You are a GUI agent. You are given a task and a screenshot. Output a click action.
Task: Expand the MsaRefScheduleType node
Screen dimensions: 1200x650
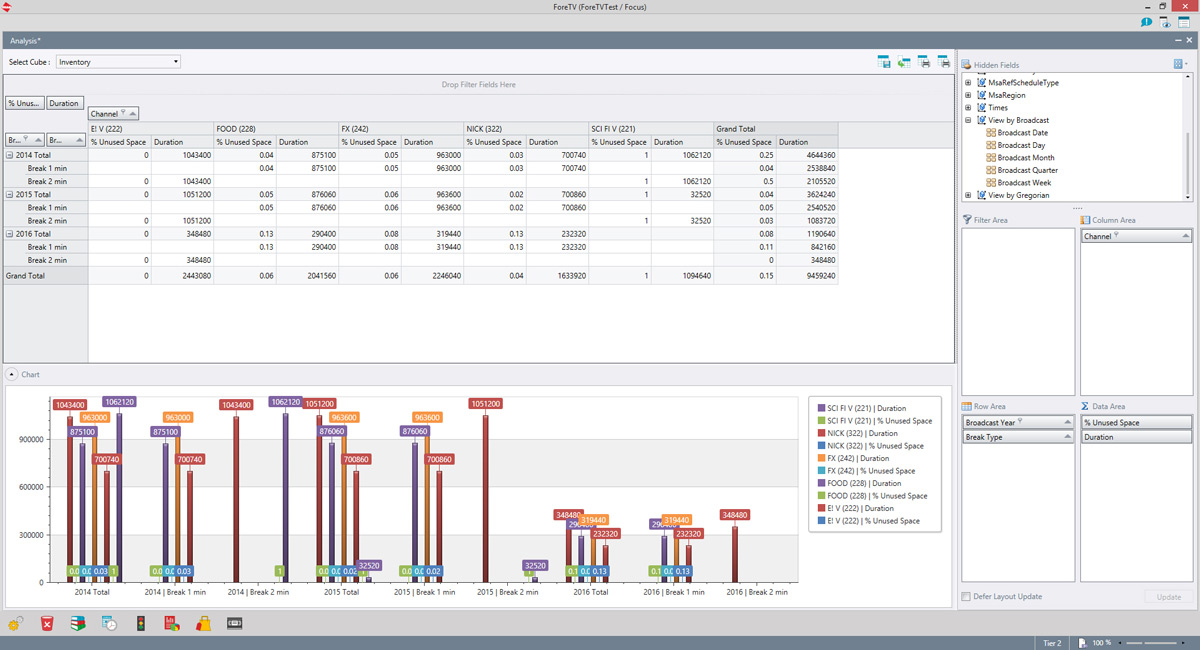click(x=967, y=83)
